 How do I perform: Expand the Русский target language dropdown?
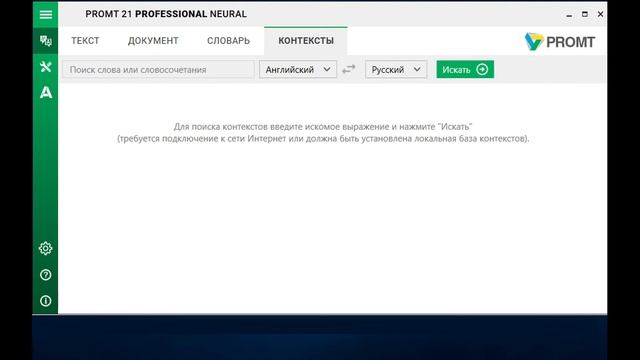click(x=396, y=69)
